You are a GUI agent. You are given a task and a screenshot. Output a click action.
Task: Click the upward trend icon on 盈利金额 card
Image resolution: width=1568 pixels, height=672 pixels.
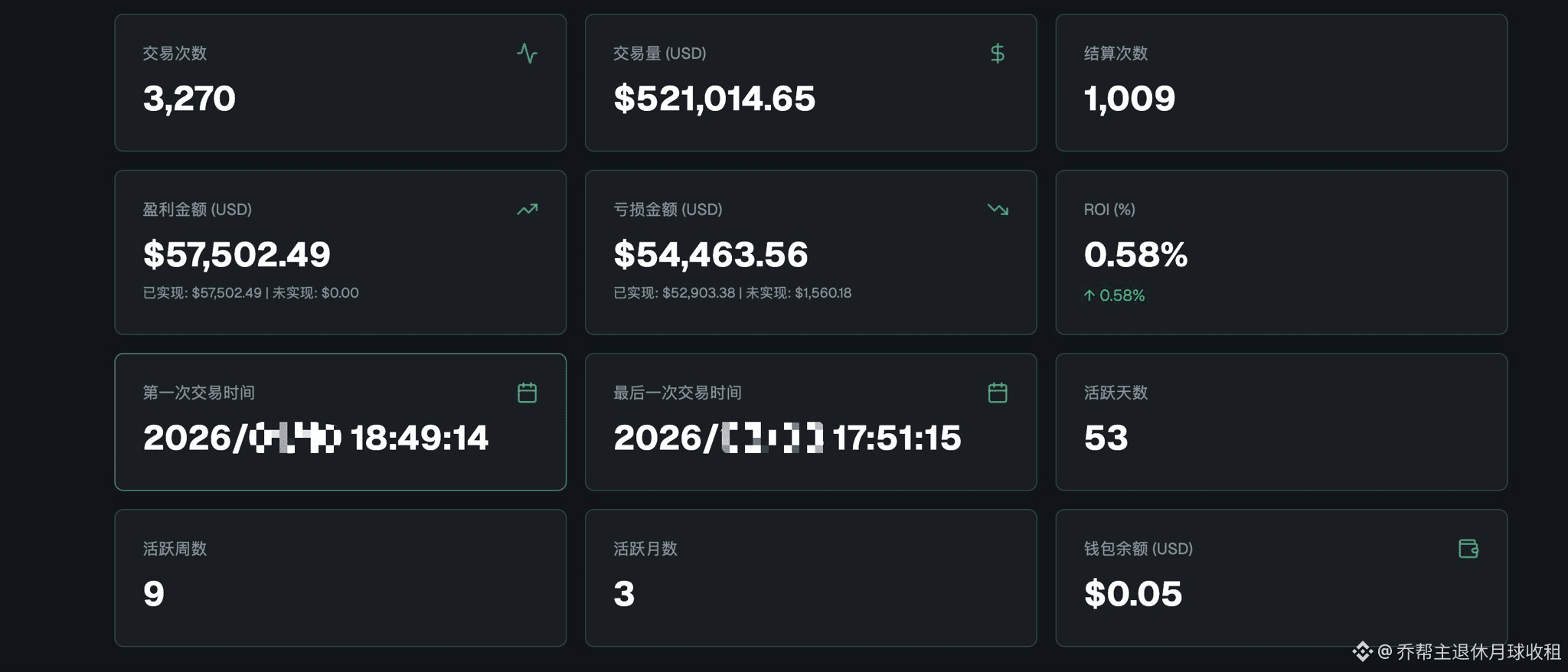tap(527, 209)
